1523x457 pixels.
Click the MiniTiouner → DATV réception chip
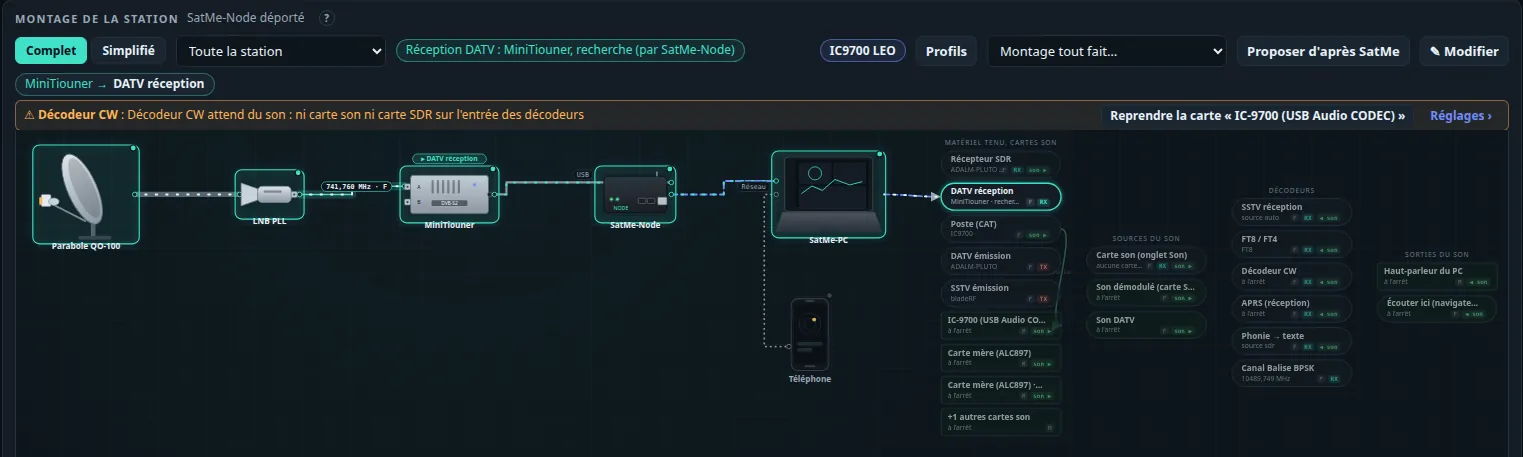coord(115,84)
